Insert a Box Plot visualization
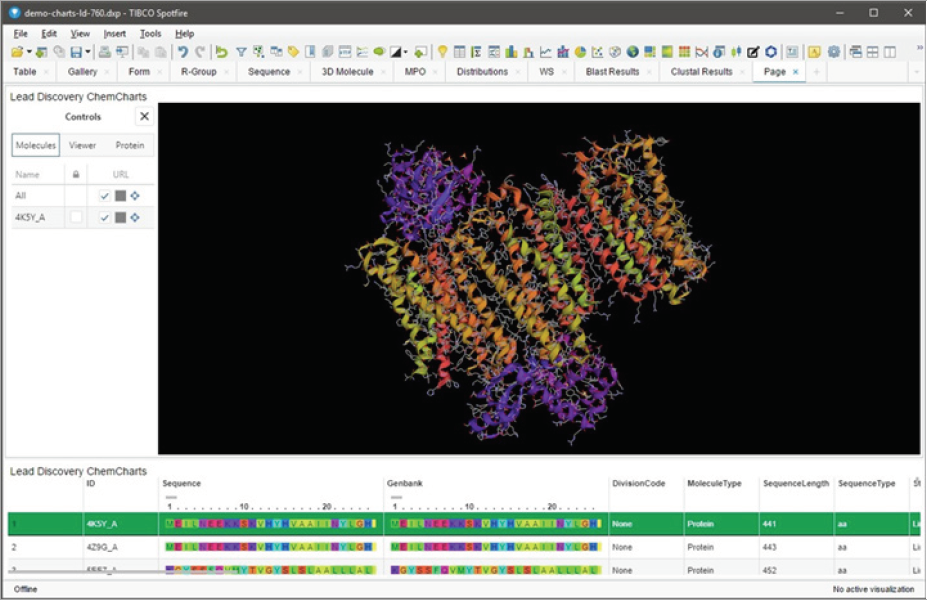The height and width of the screenshot is (600, 927). pos(736,52)
